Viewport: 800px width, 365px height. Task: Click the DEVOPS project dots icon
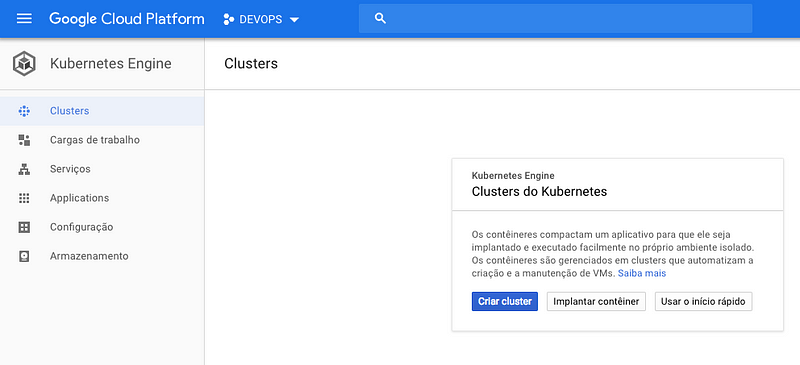(229, 19)
